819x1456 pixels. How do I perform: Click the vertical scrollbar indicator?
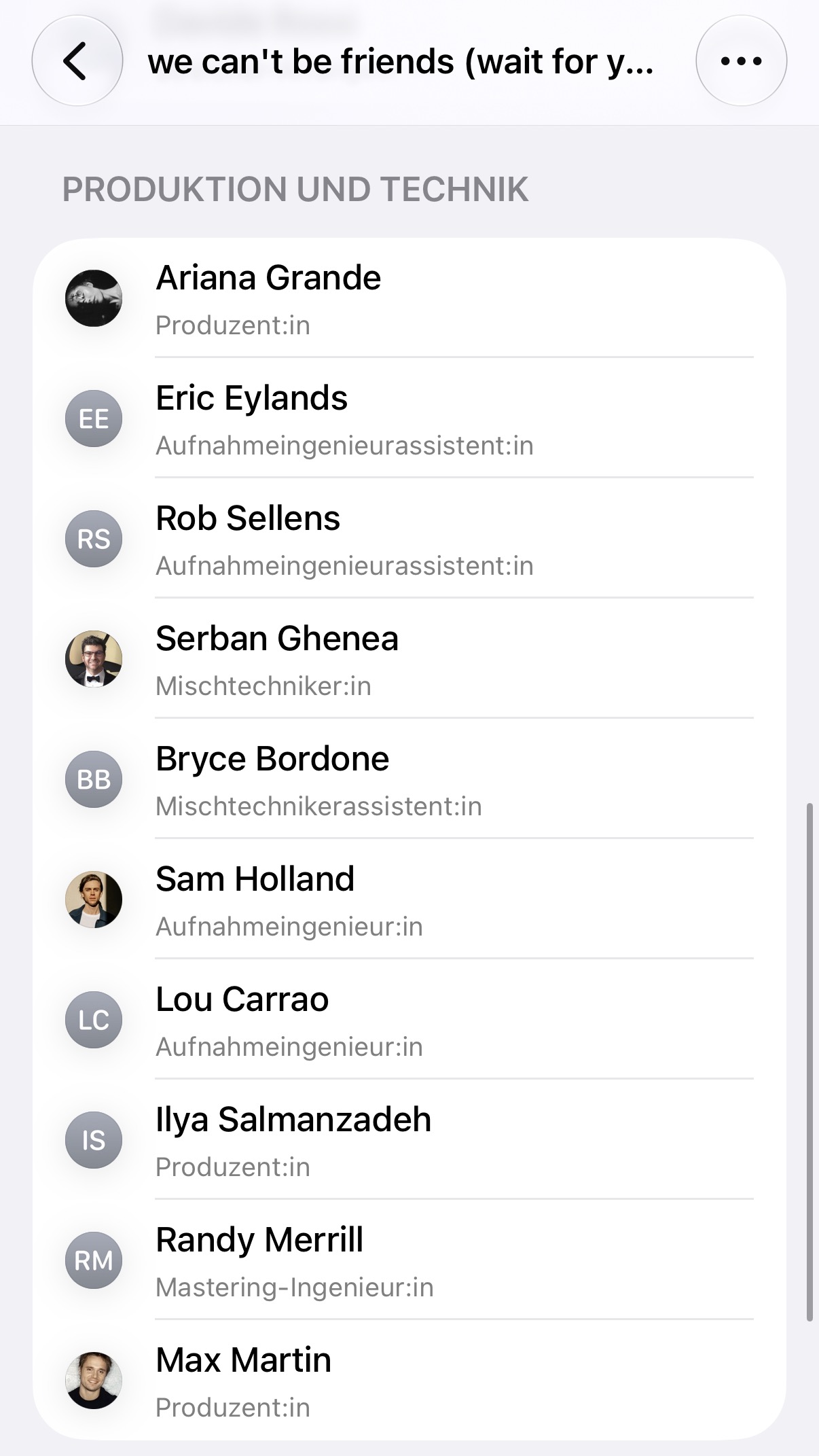809,1062
